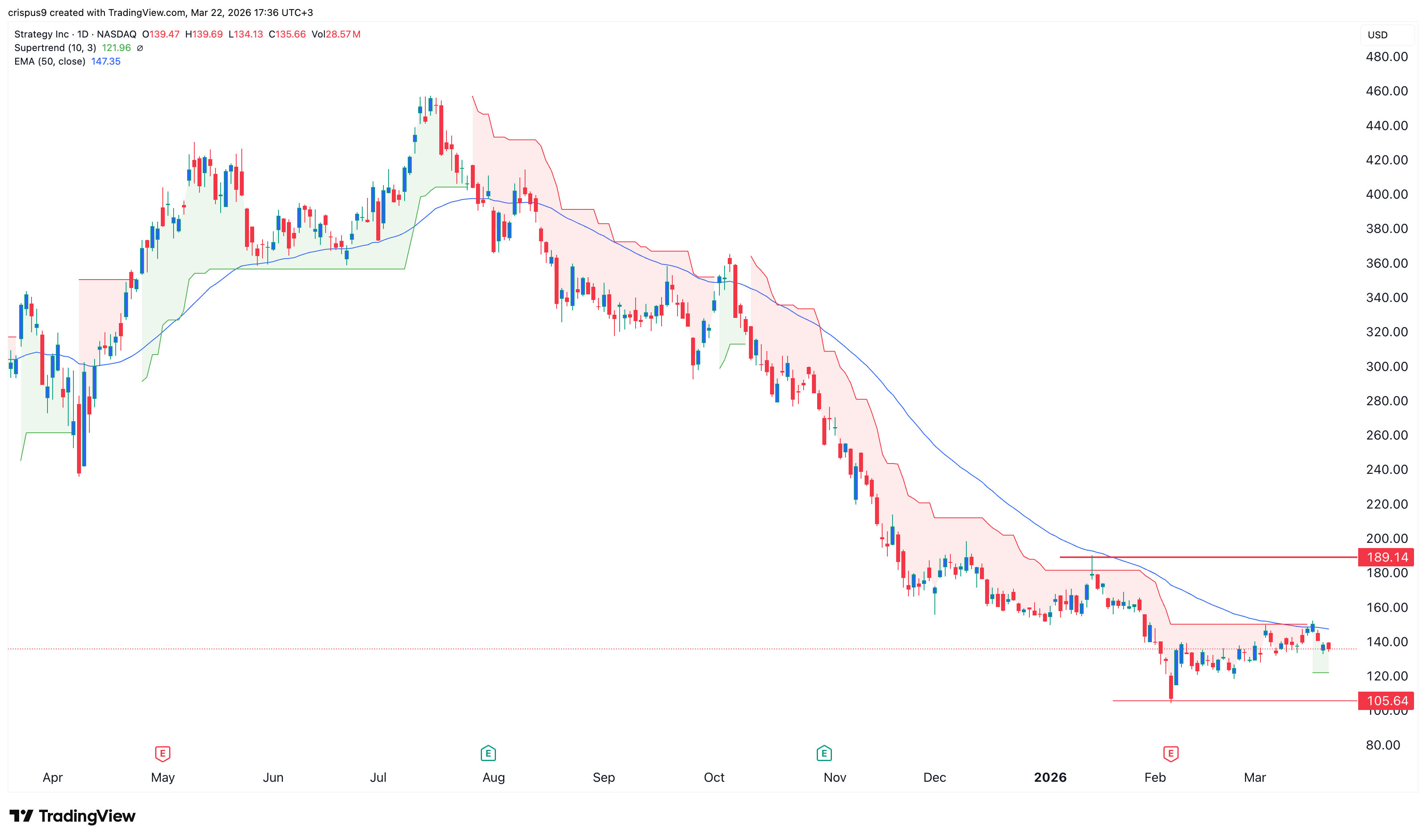Click the Oct label on time axis
Image resolution: width=1426 pixels, height=840 pixels.
point(714,777)
